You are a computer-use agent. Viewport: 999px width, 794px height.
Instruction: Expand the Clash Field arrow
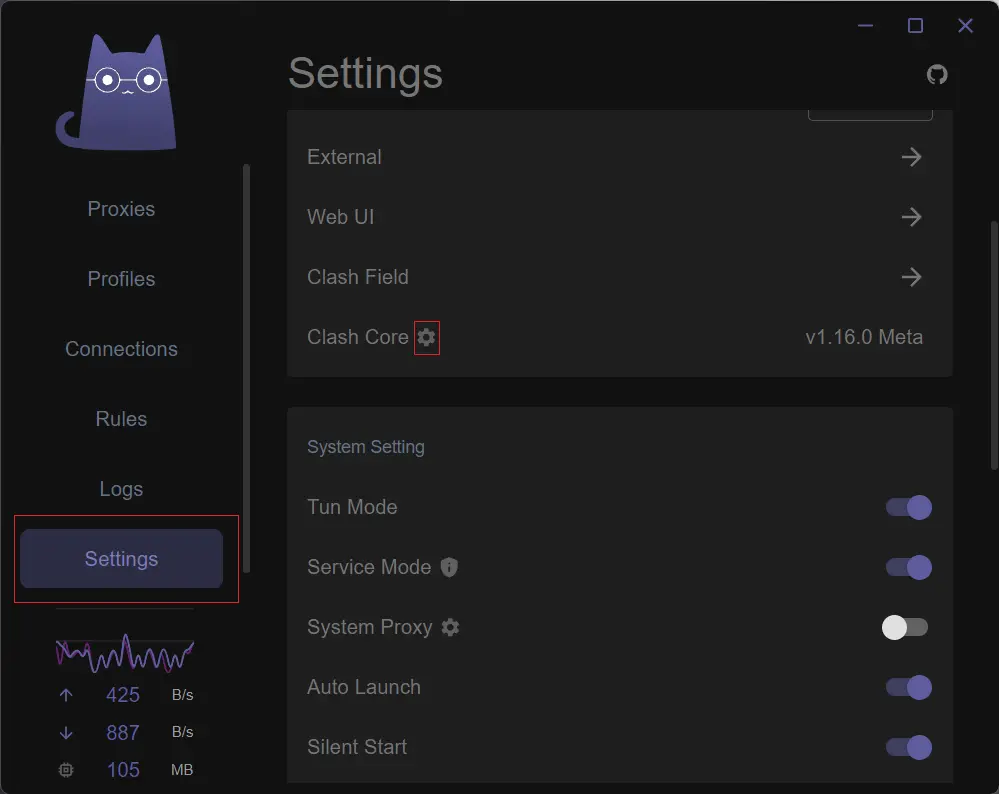point(911,277)
